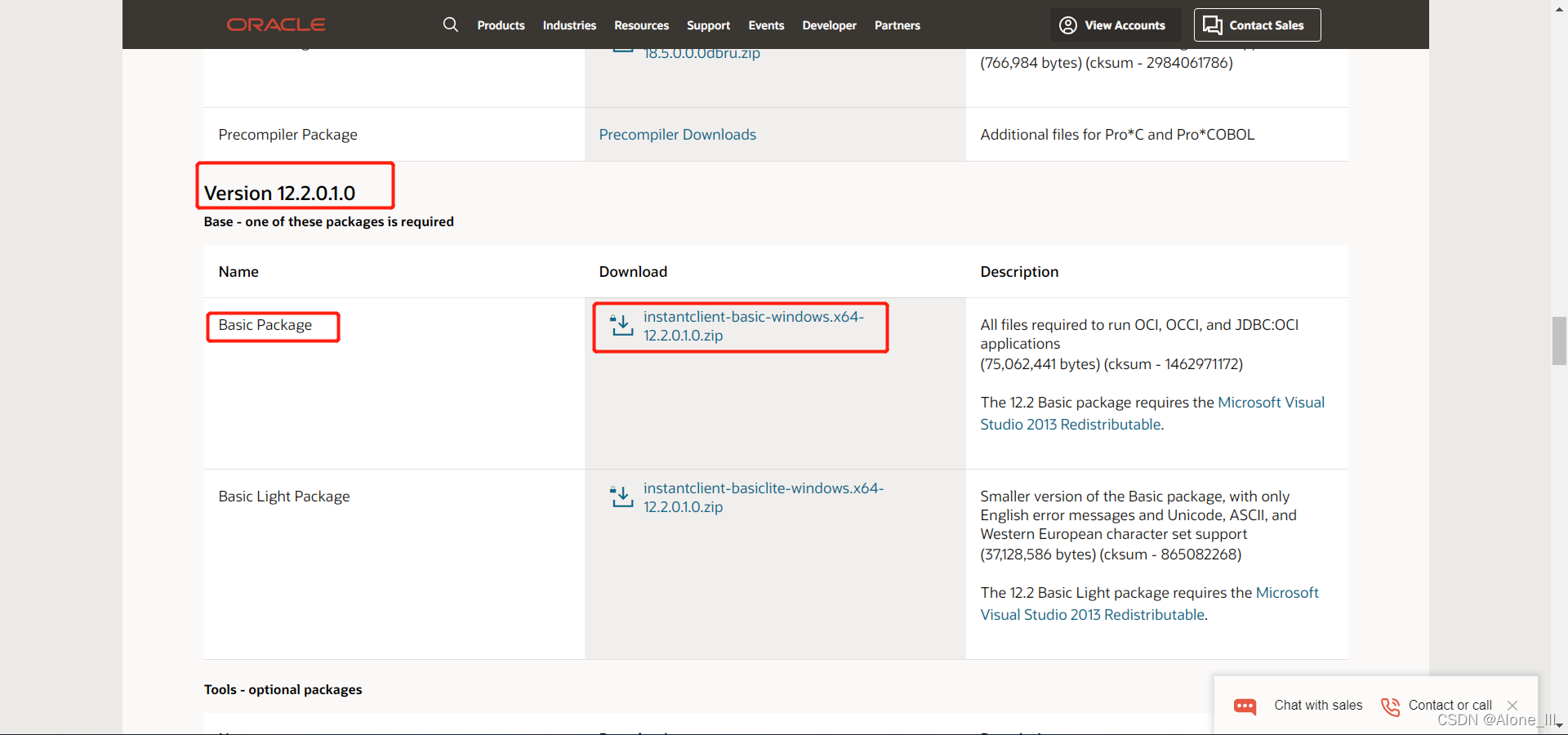Start a Chat with sales conversation
The height and width of the screenshot is (735, 1568).
[1316, 706]
